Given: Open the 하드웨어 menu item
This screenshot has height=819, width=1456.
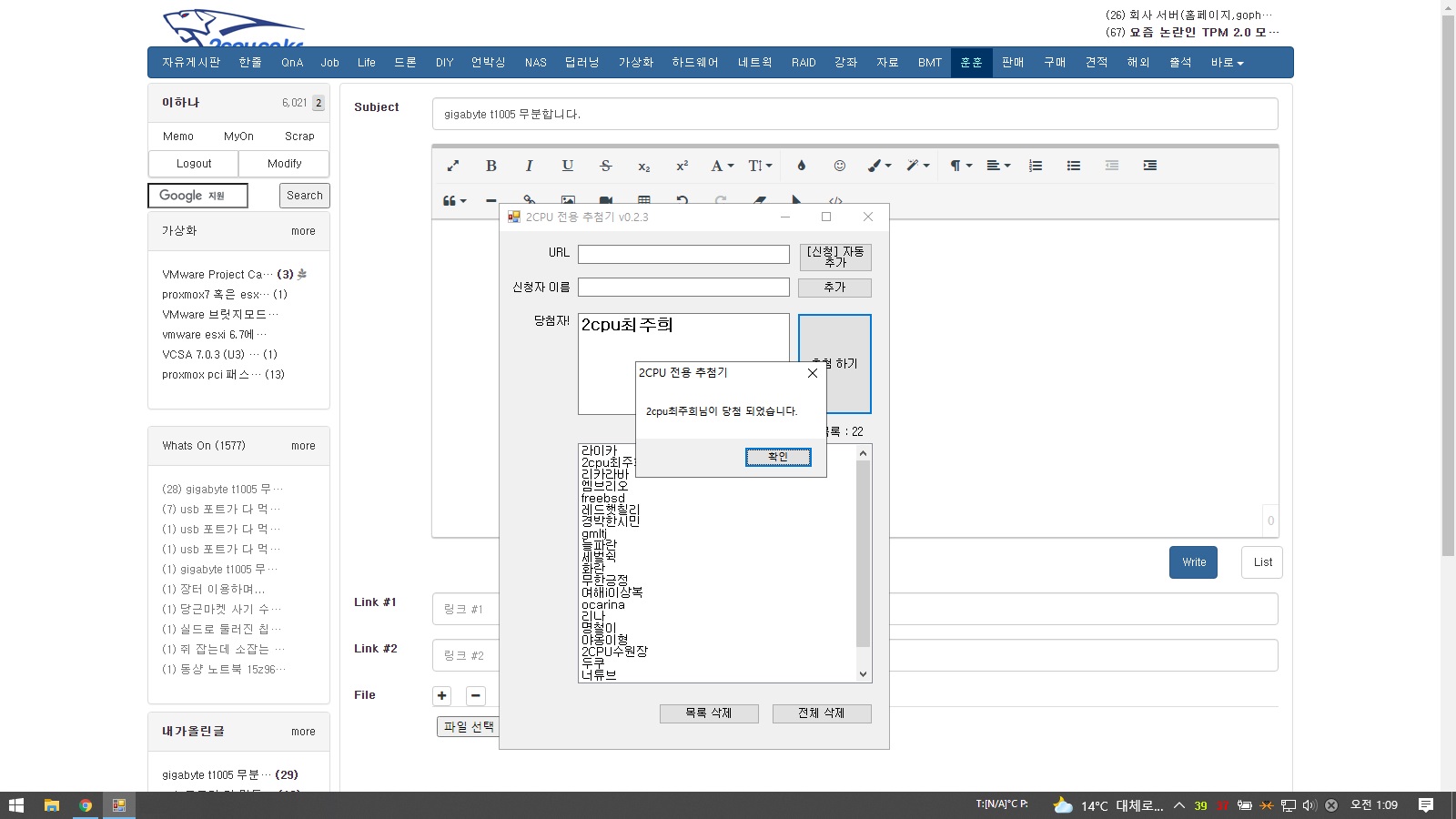Looking at the screenshot, I should 695,63.
